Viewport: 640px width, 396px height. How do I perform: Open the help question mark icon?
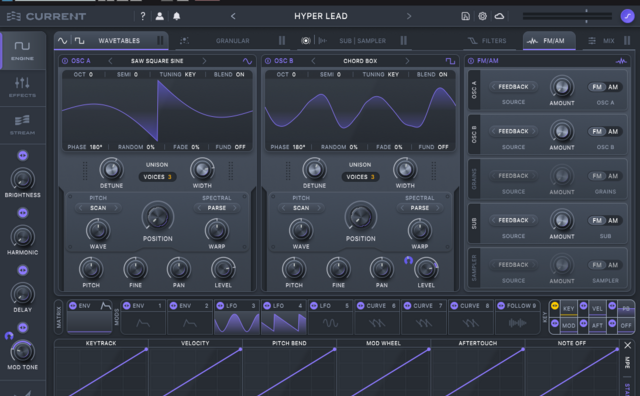(142, 16)
